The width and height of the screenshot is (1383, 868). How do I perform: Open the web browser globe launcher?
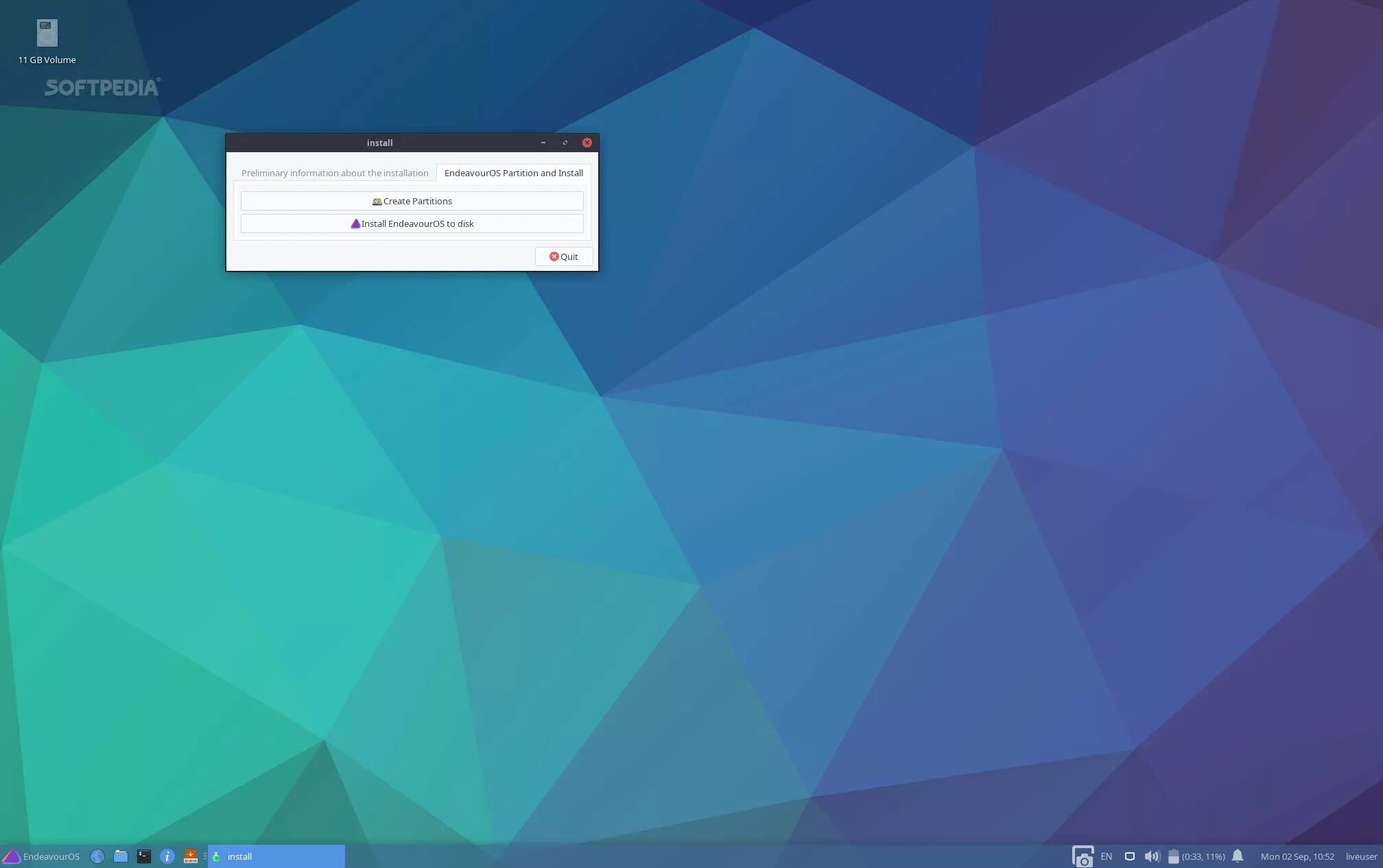coord(97,856)
